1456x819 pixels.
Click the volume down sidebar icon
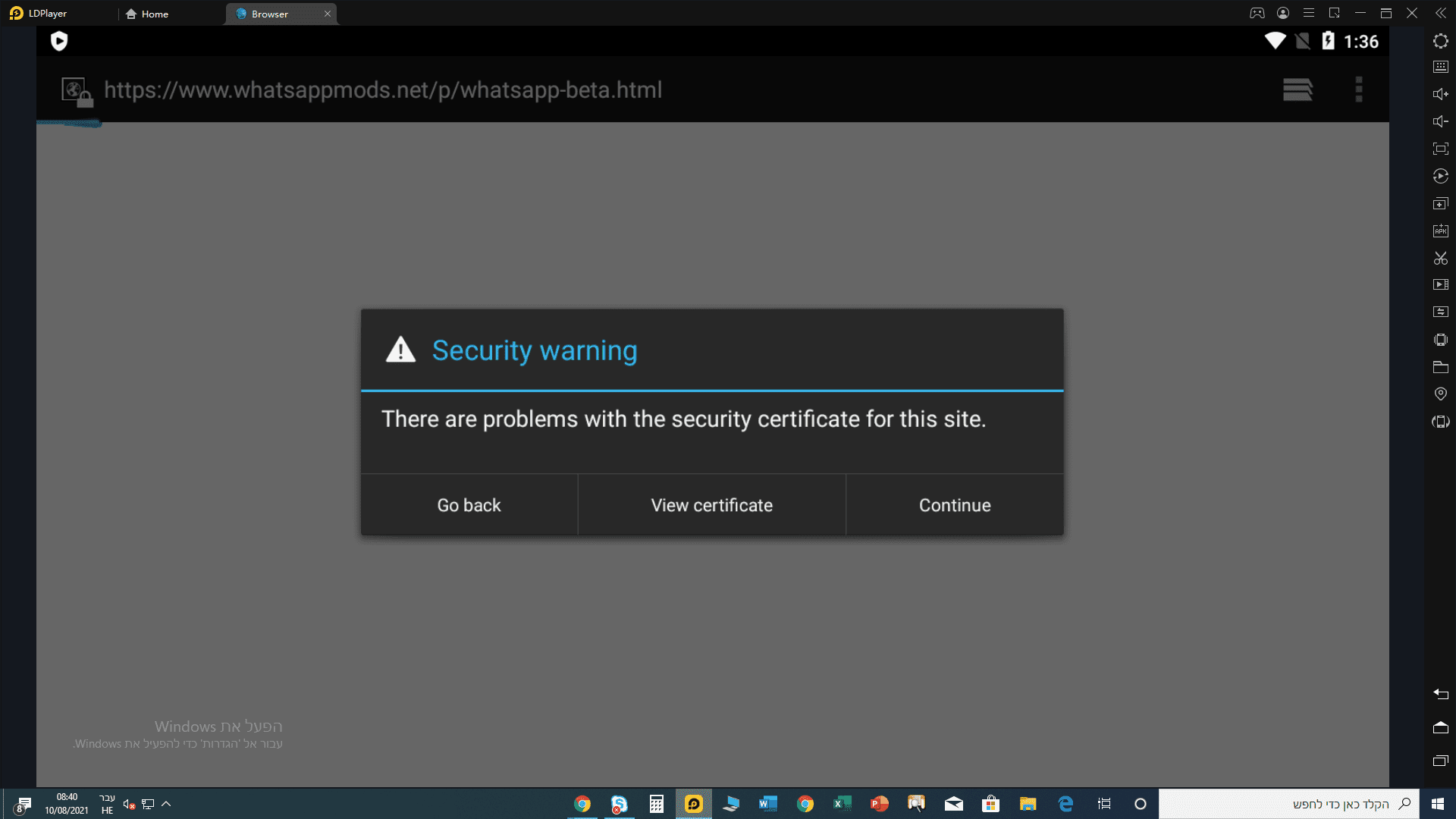[1441, 121]
